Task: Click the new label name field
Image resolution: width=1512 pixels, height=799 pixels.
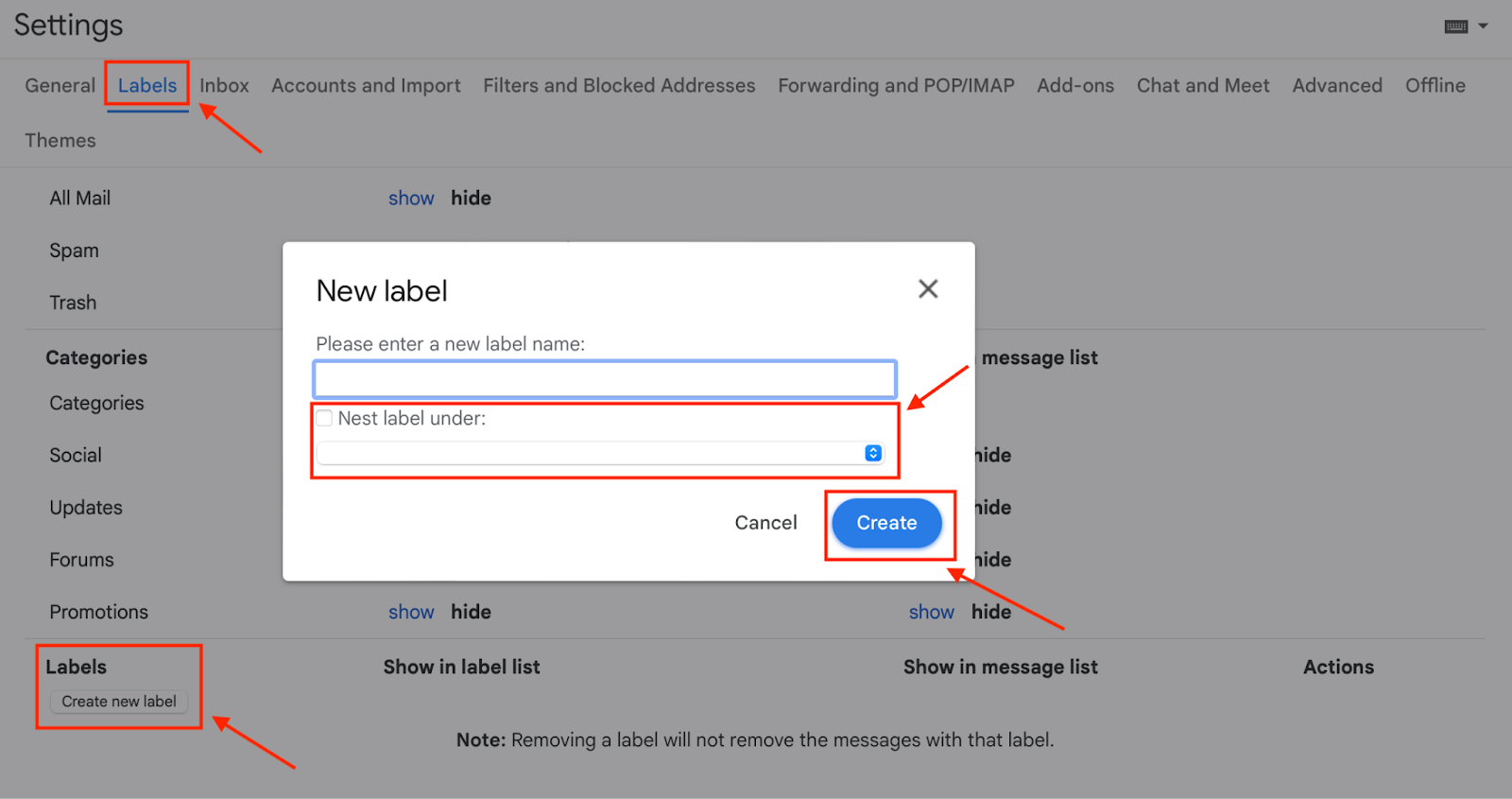Action: pyautogui.click(x=604, y=378)
